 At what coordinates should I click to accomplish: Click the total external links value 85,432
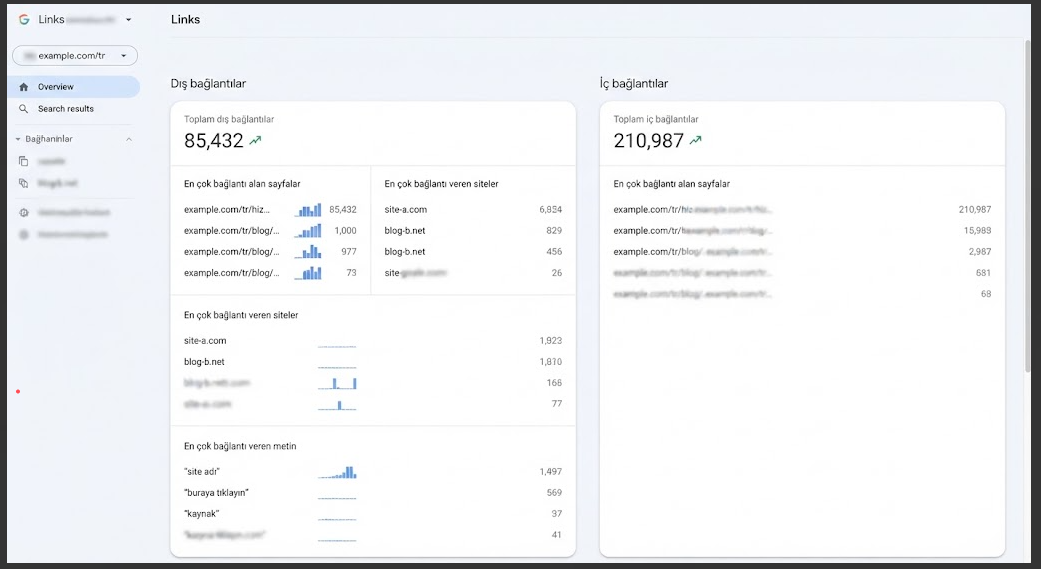click(214, 141)
